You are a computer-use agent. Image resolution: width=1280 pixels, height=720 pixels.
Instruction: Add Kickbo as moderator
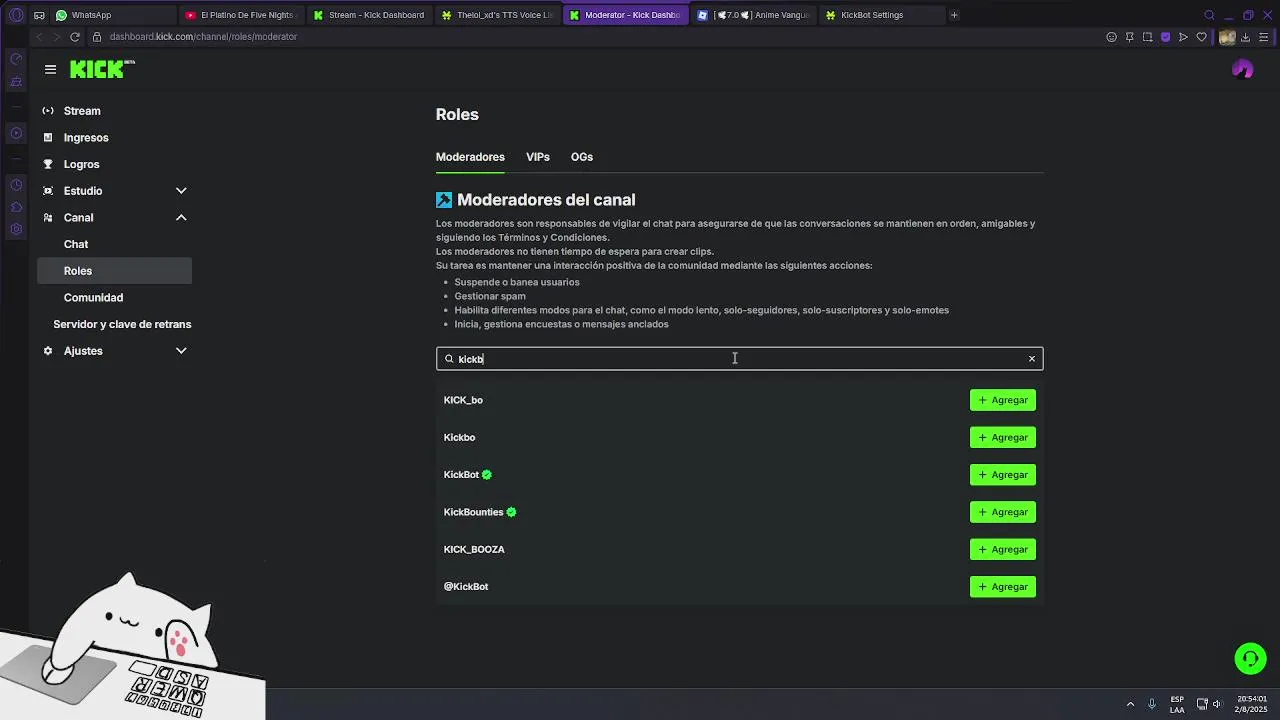(1003, 437)
